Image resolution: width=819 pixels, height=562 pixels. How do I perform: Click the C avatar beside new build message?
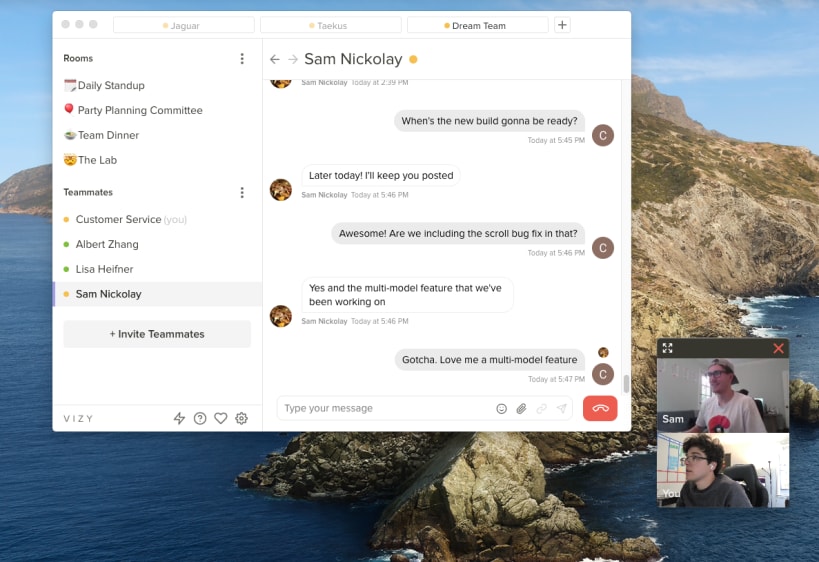point(603,136)
